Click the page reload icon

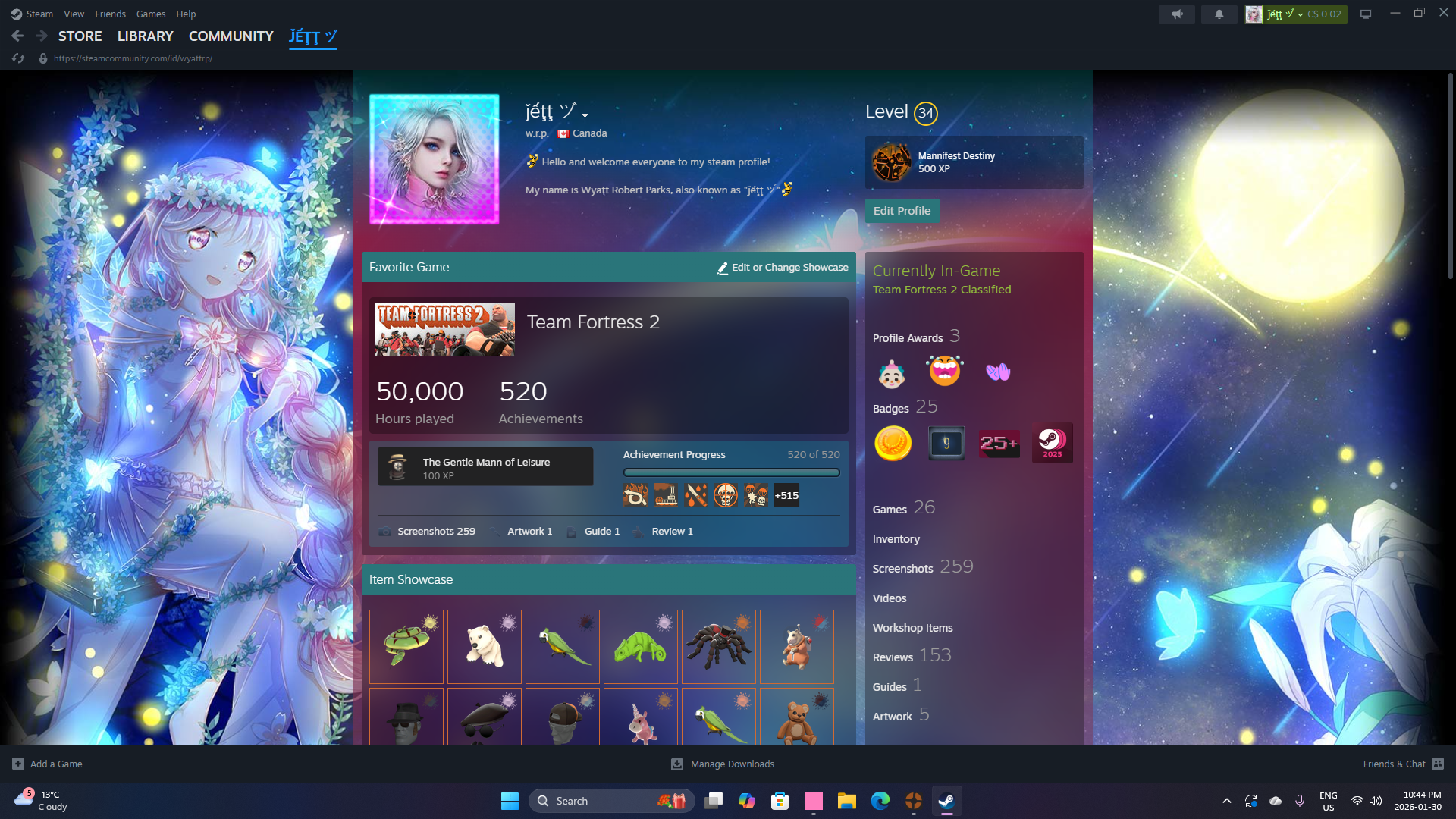pyautogui.click(x=18, y=58)
